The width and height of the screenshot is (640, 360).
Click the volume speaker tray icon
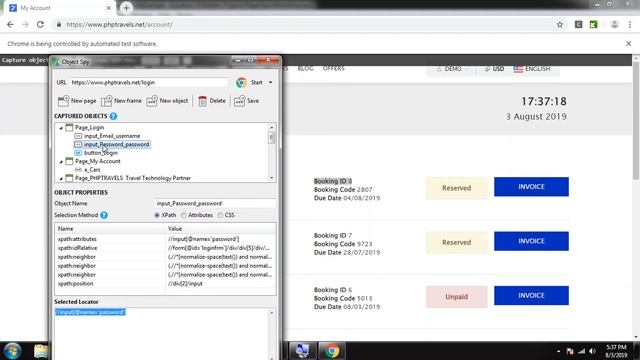(593, 351)
